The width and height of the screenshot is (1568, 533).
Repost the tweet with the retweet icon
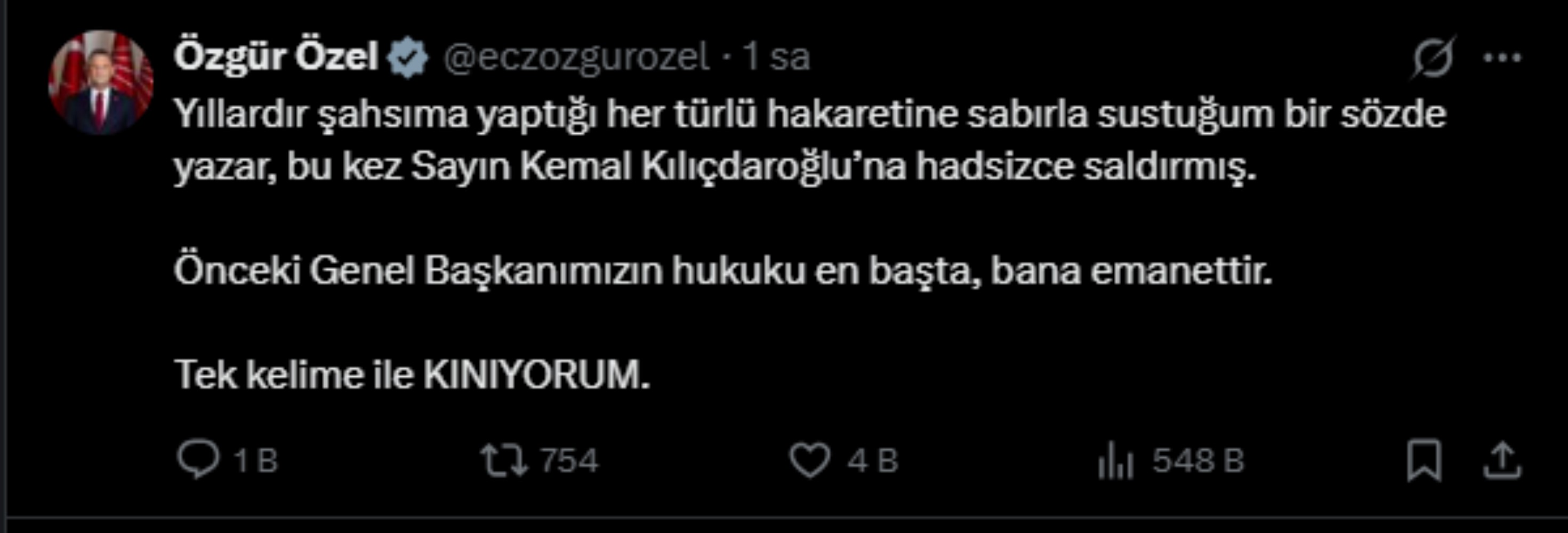tap(504, 460)
